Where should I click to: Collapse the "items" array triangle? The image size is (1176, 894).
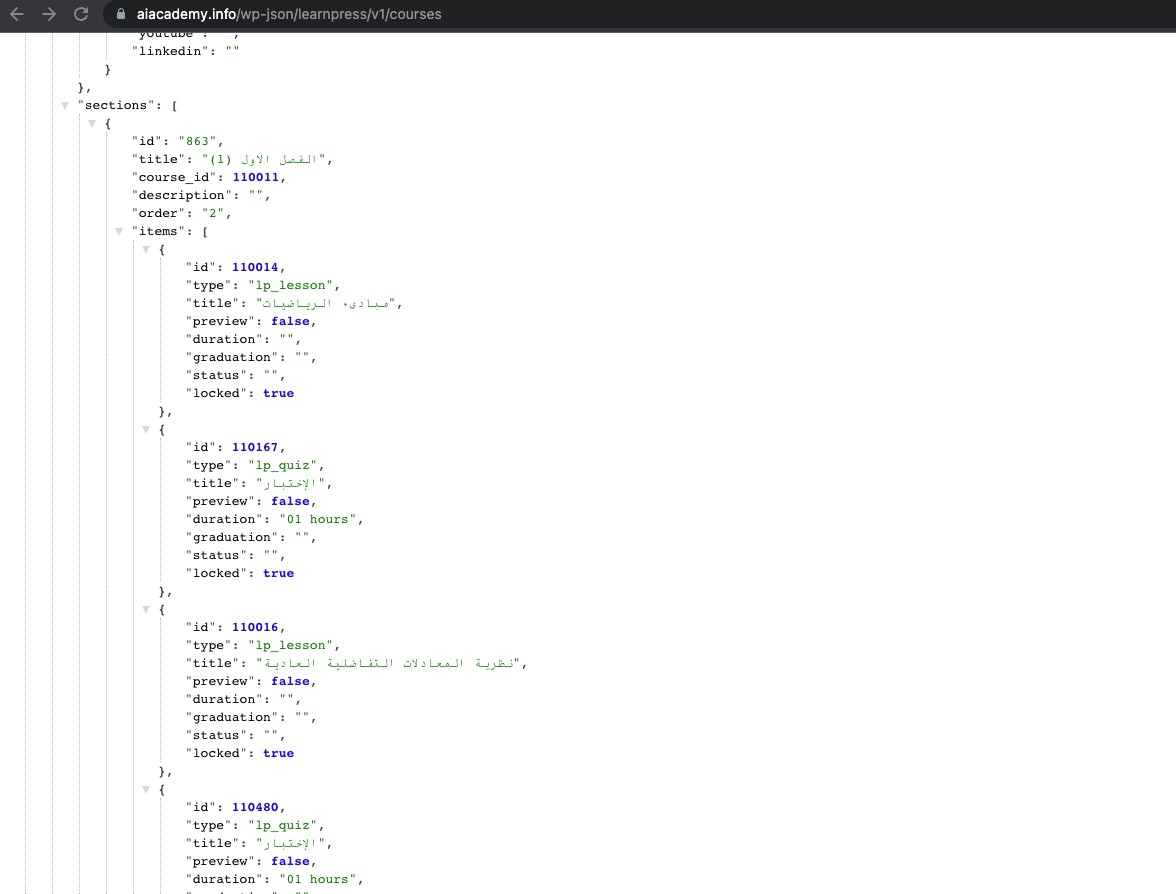119,232
